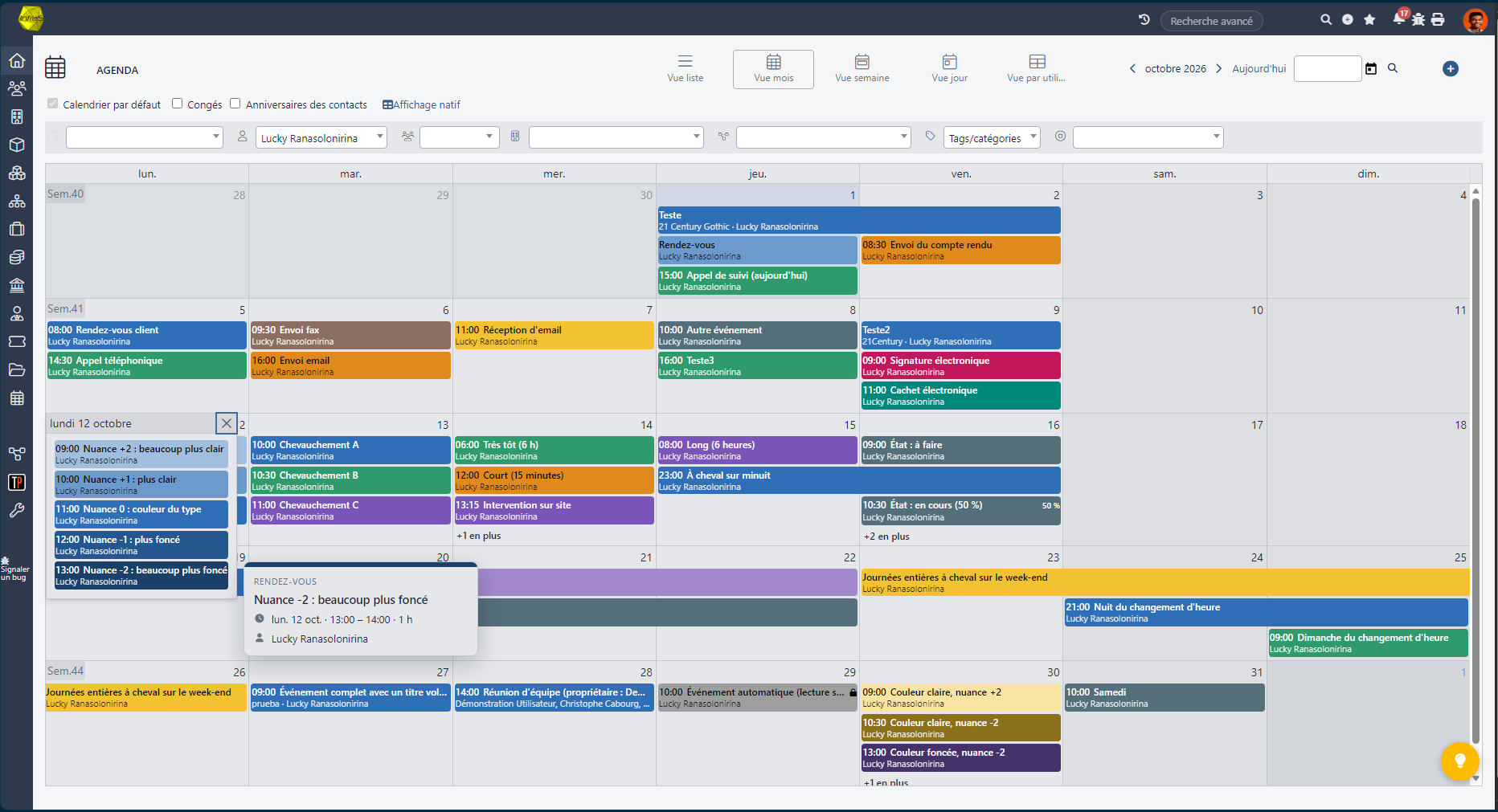Open Recherche avancé button
This screenshot has width=1498, height=812.
coord(1211,21)
